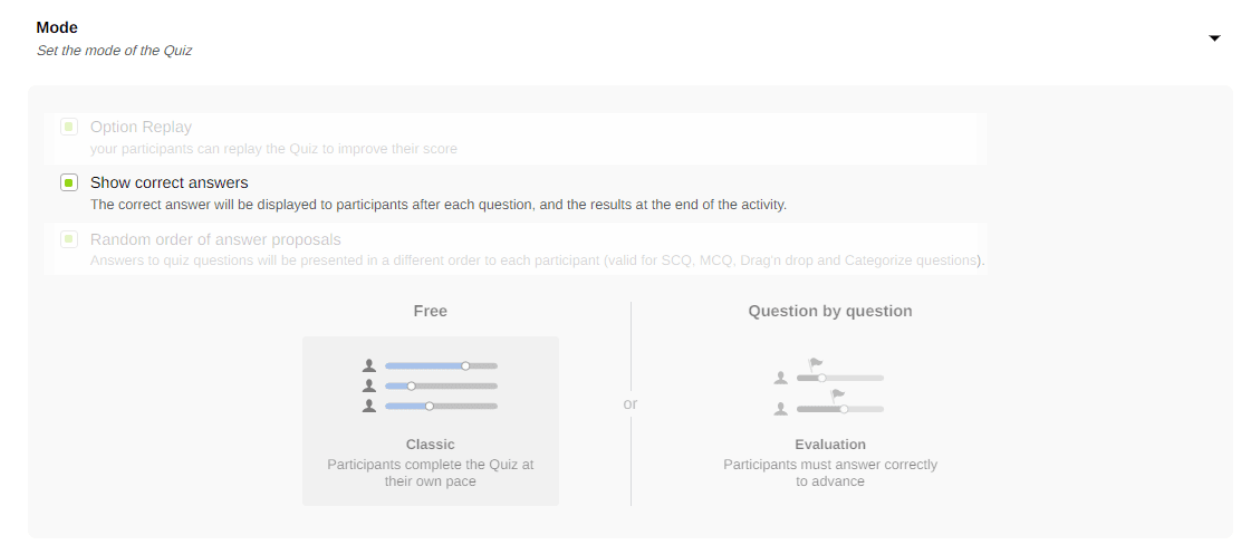
Task: Click the Option Replay label text
Action: pos(141,127)
